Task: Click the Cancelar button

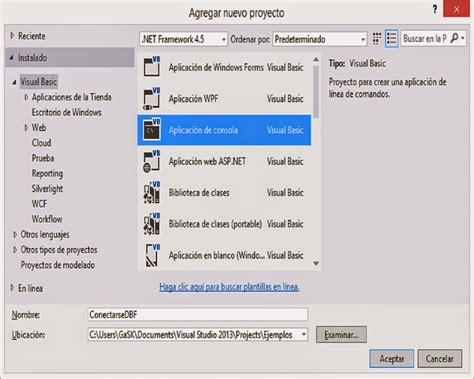Action: click(x=440, y=359)
